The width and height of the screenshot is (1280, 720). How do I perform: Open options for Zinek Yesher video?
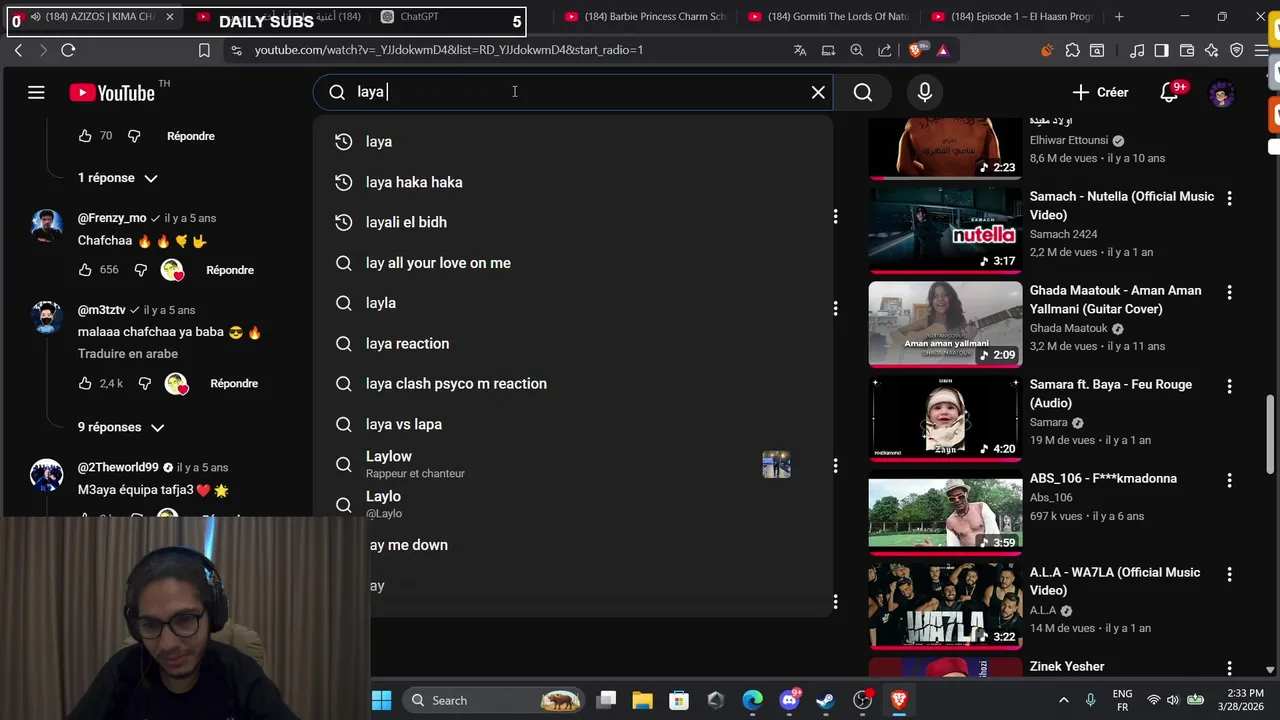pyautogui.click(x=1229, y=668)
